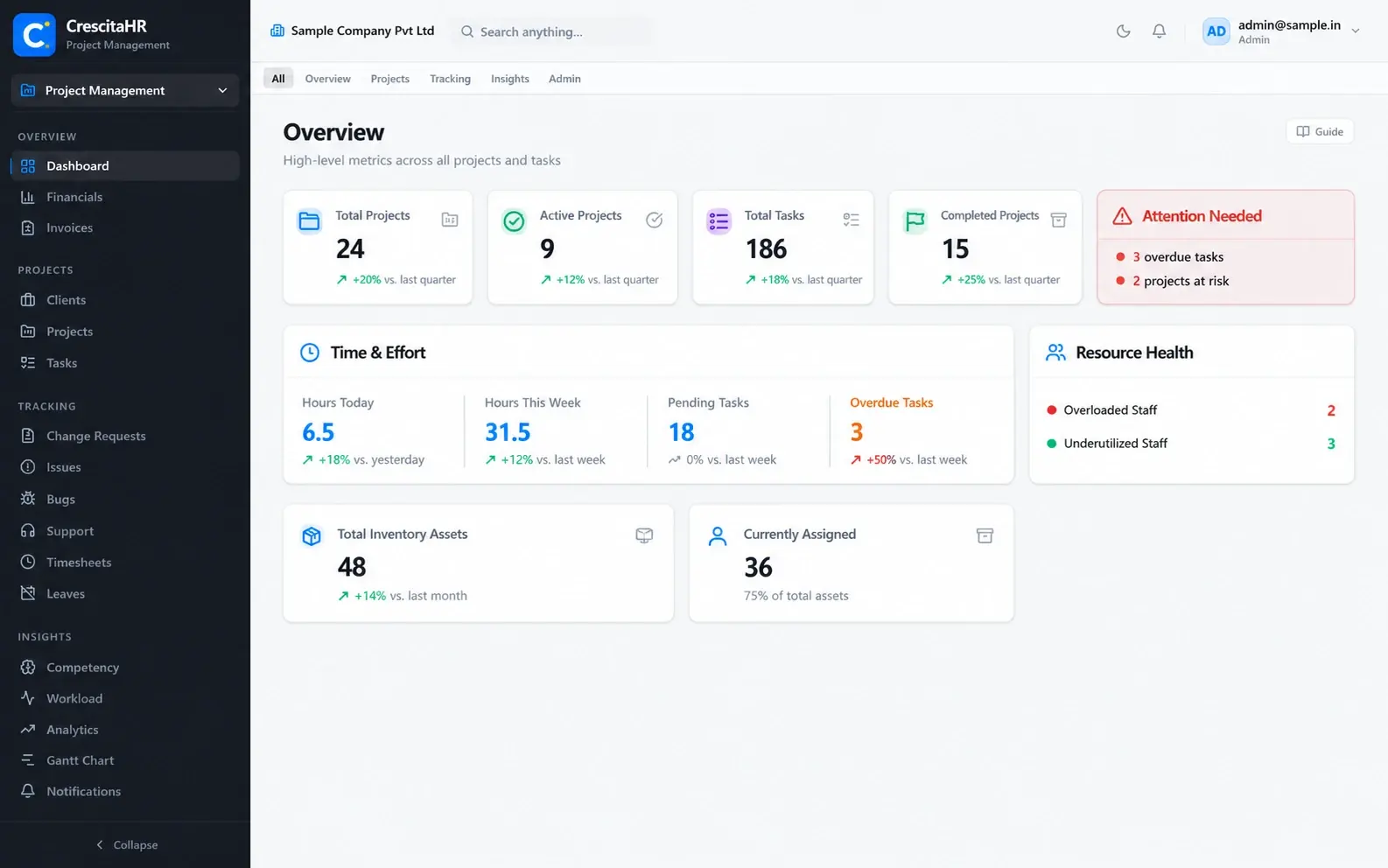This screenshot has height=868, width=1388.
Task: Click the Hours This Week value 31.5
Action: [508, 432]
